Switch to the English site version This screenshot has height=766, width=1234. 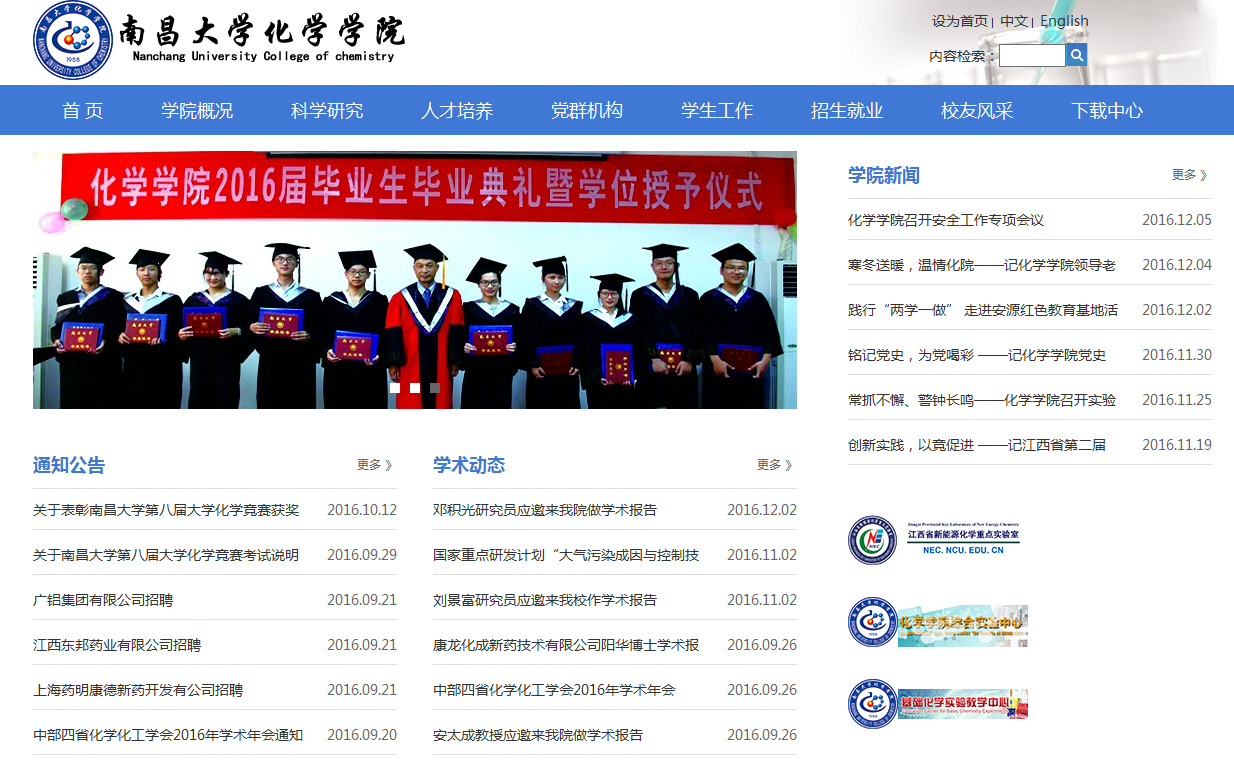coord(1064,20)
